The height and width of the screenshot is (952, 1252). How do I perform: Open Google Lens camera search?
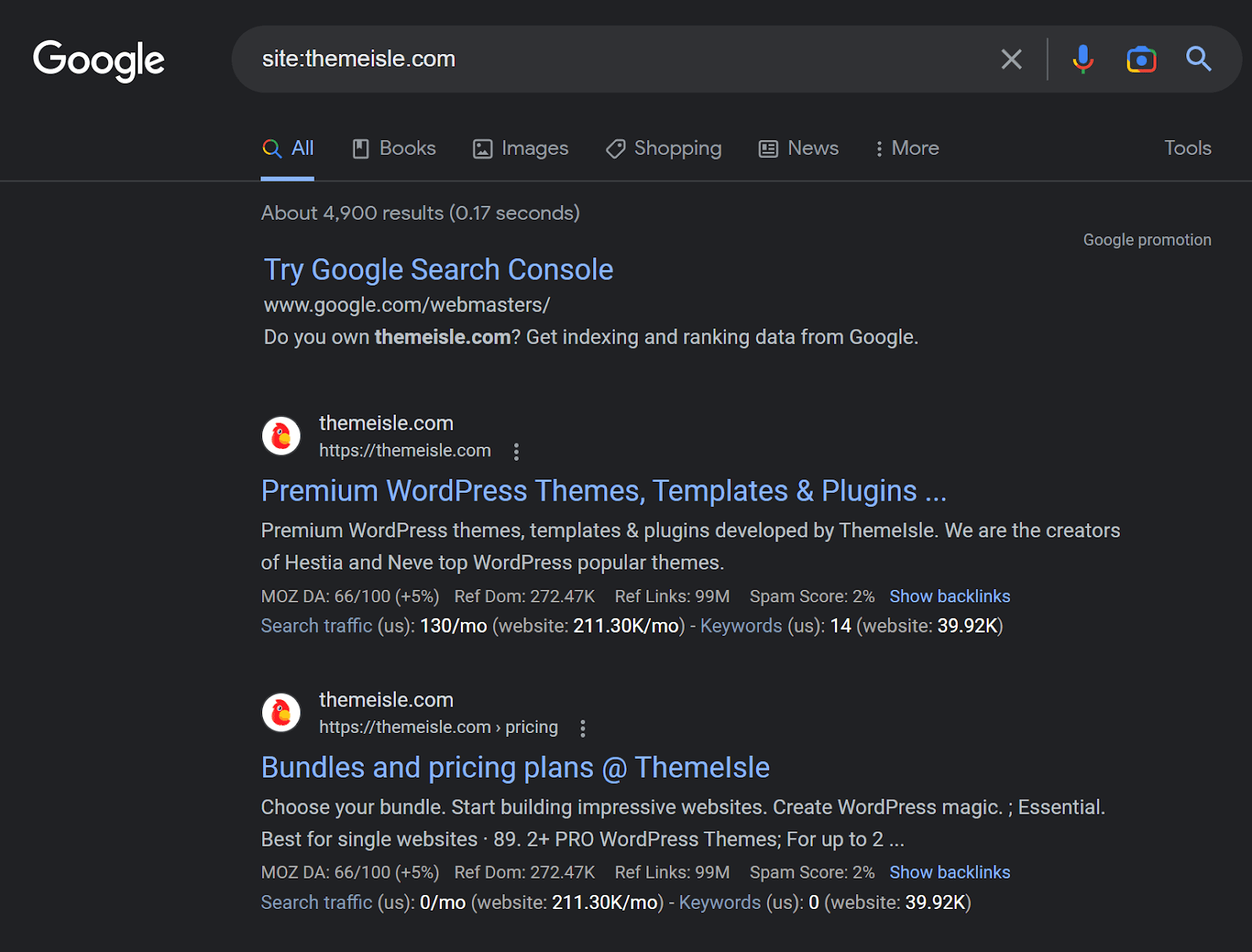point(1141,59)
